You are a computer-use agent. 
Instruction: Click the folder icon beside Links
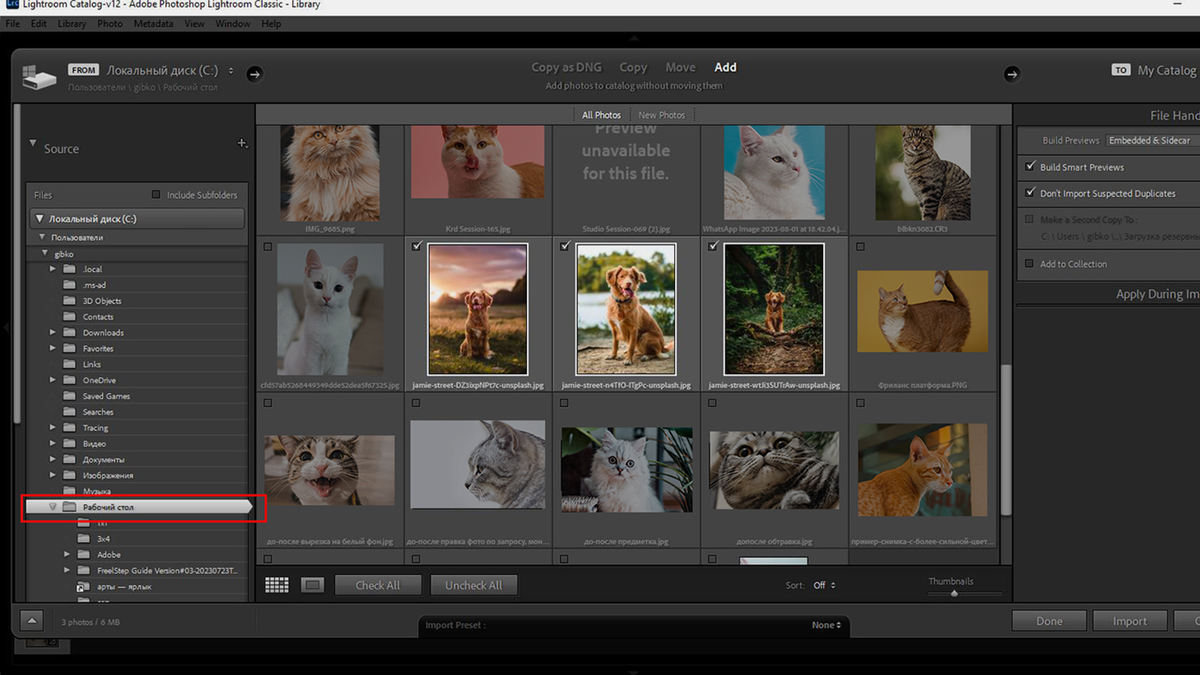pyautogui.click(x=69, y=364)
